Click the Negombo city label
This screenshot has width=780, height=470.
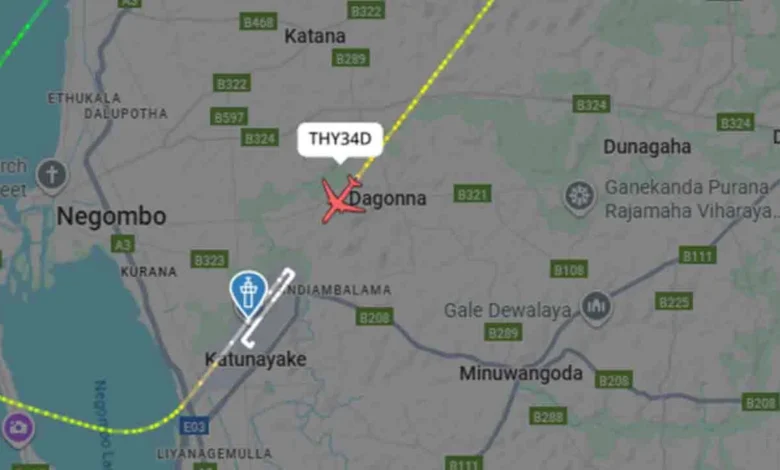click(x=111, y=216)
